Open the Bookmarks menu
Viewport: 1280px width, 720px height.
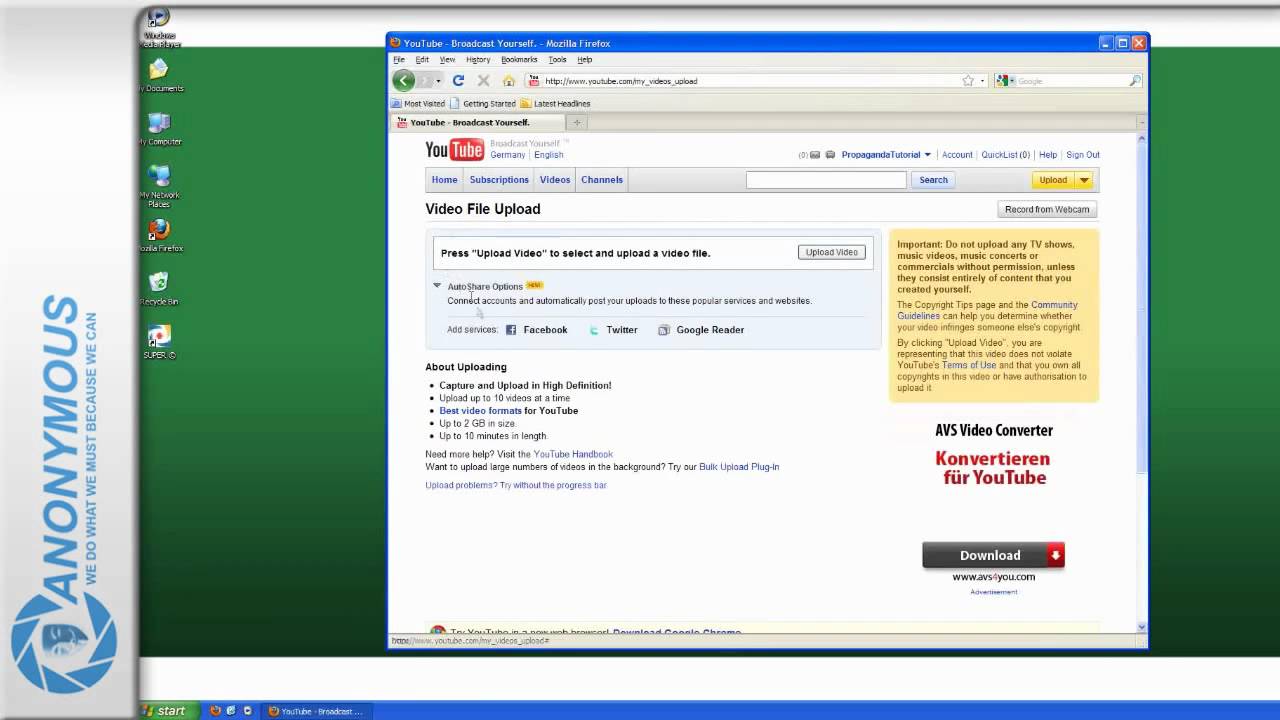click(x=519, y=60)
